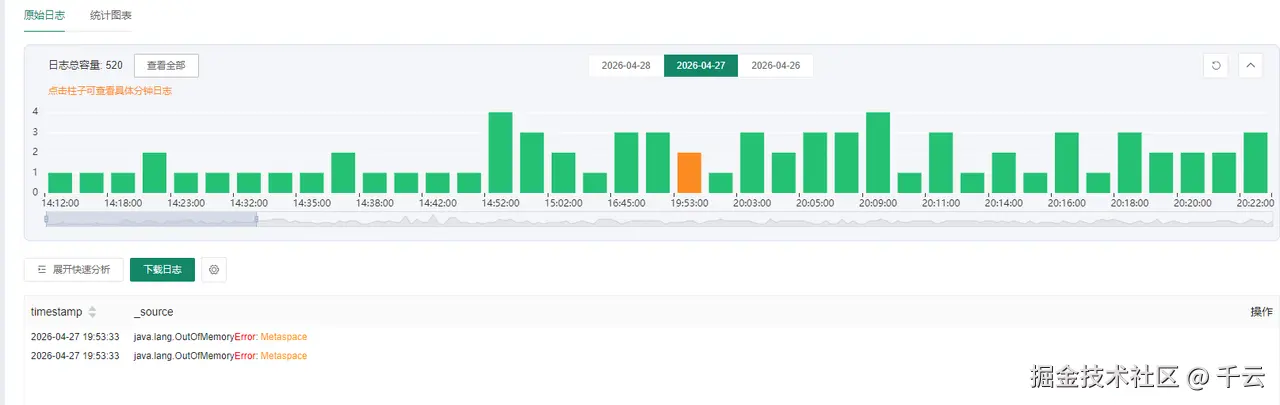Open log column settings gear icon
Screen dimensions: 1280x405
[x=214, y=270]
